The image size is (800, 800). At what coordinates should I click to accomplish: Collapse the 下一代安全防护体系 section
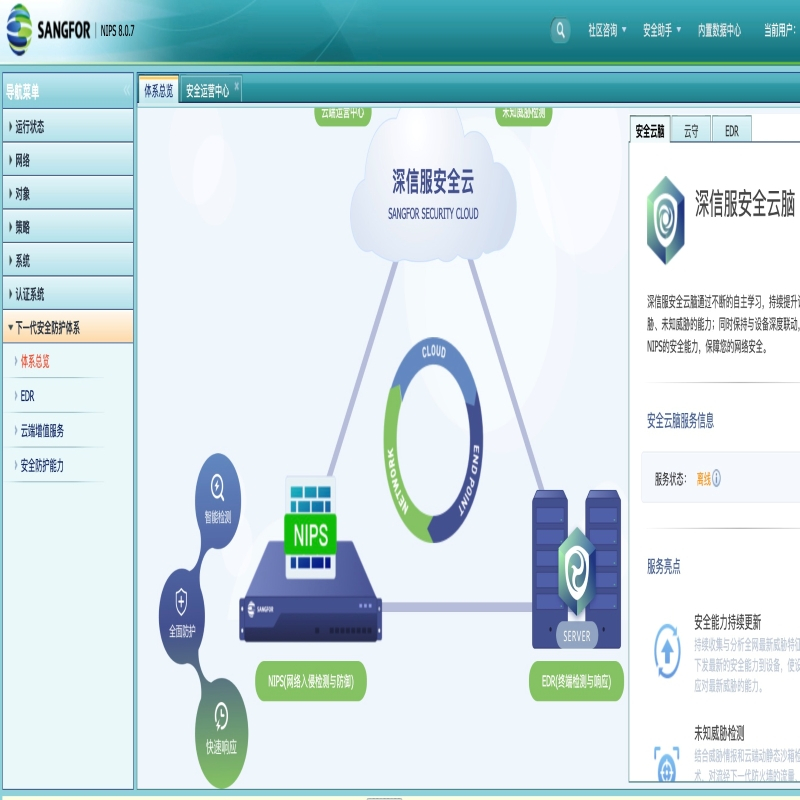[x=68, y=327]
